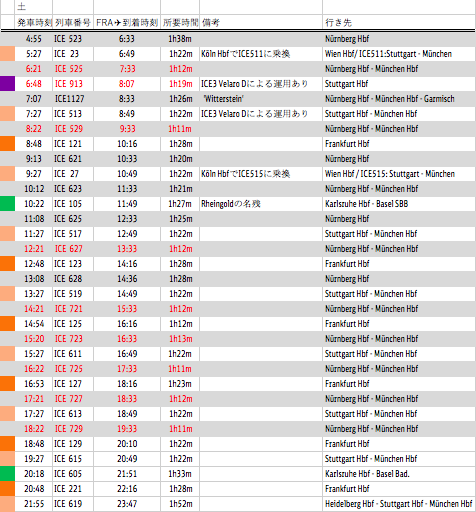Viewport: 476px width, 512px height.
Task: Select train number ICE 619
Action: point(68,504)
